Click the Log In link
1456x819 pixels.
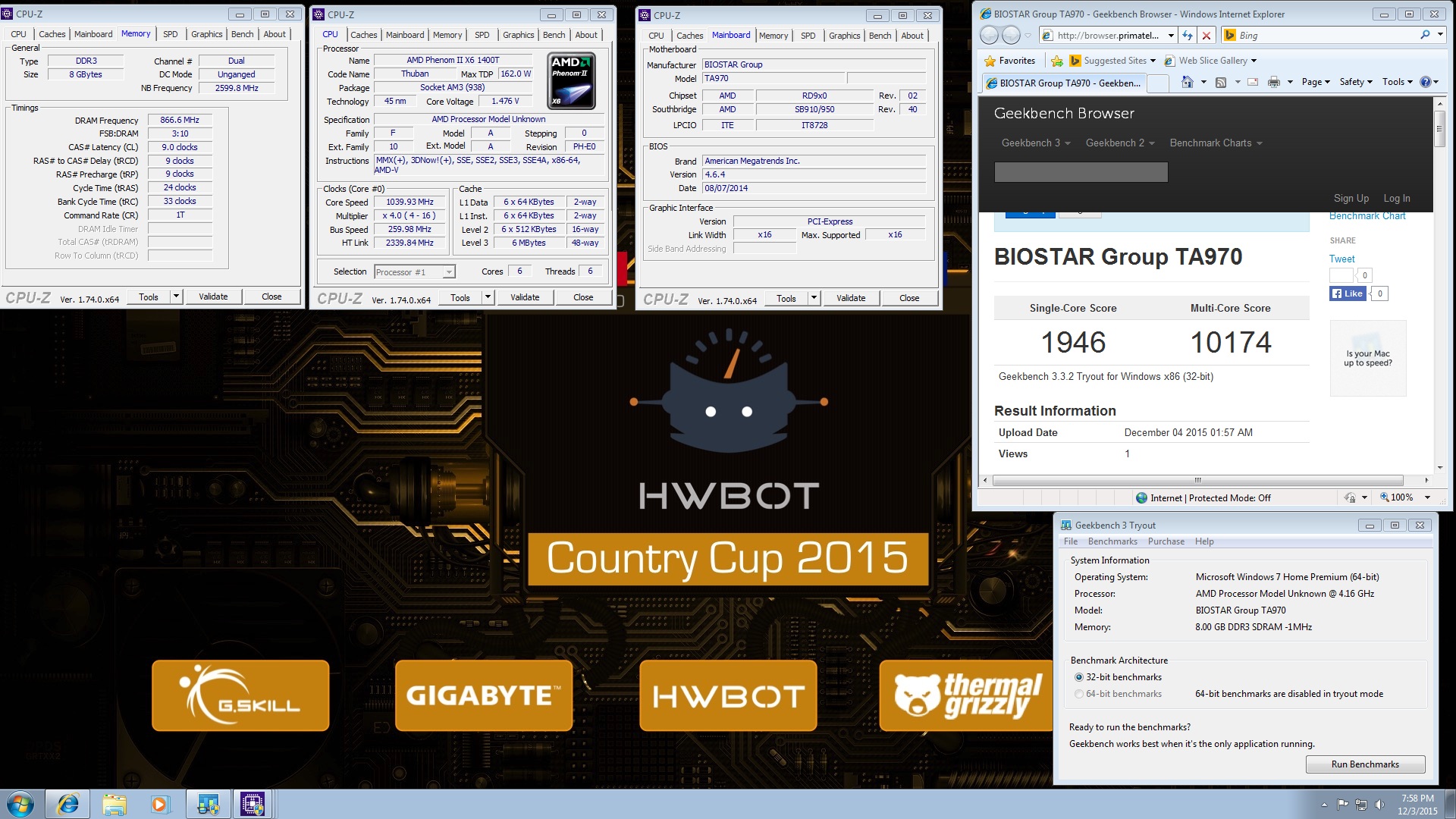[1397, 198]
